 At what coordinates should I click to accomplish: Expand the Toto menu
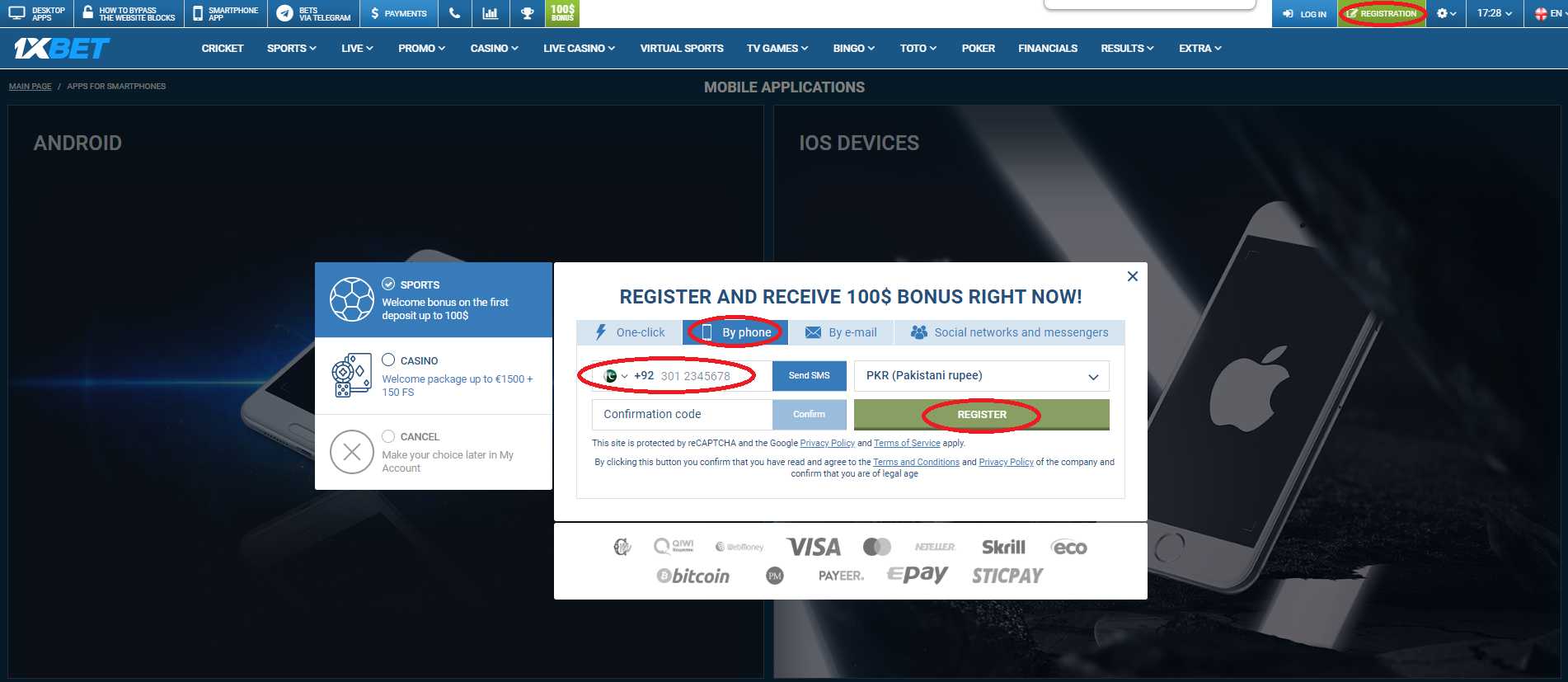pyautogui.click(x=918, y=49)
